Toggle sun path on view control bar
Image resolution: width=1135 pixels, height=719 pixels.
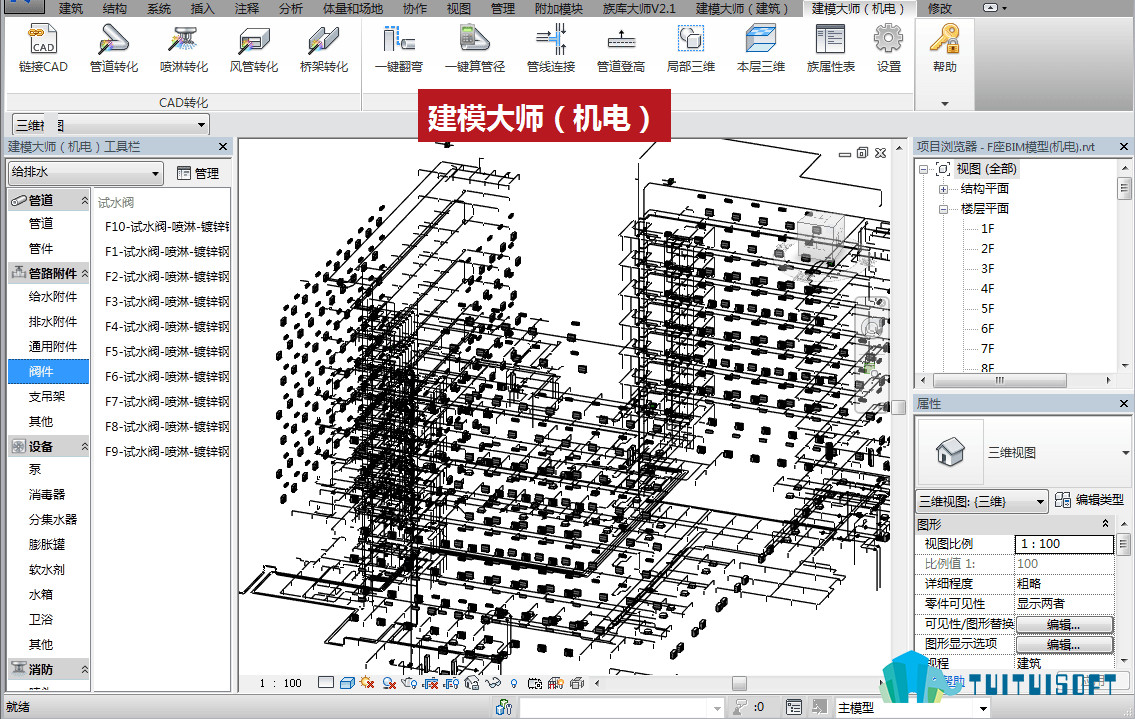pos(367,683)
